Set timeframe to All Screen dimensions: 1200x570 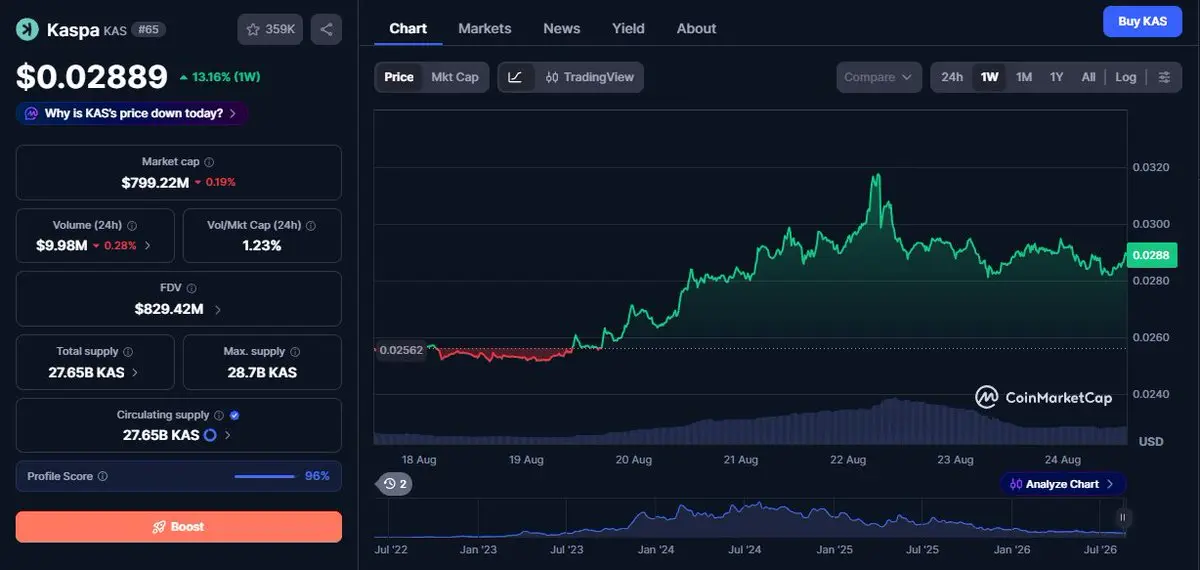(x=1088, y=77)
